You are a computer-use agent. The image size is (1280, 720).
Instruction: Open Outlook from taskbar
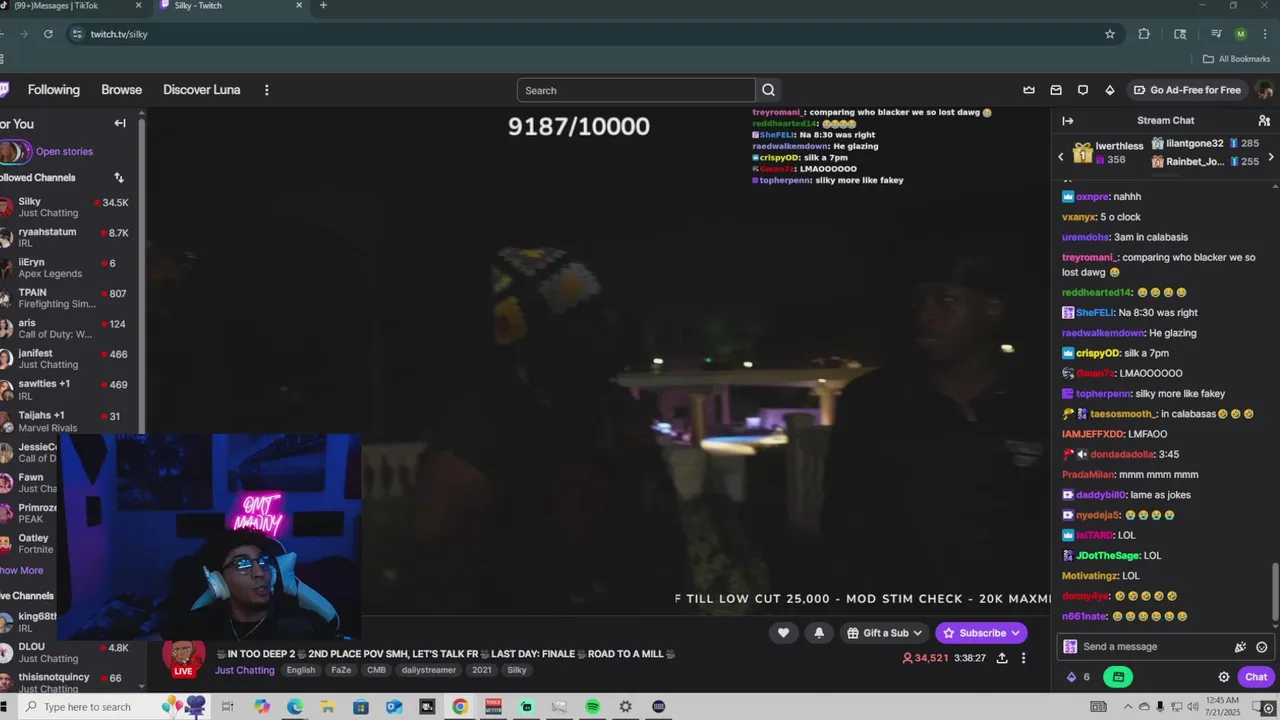394,707
